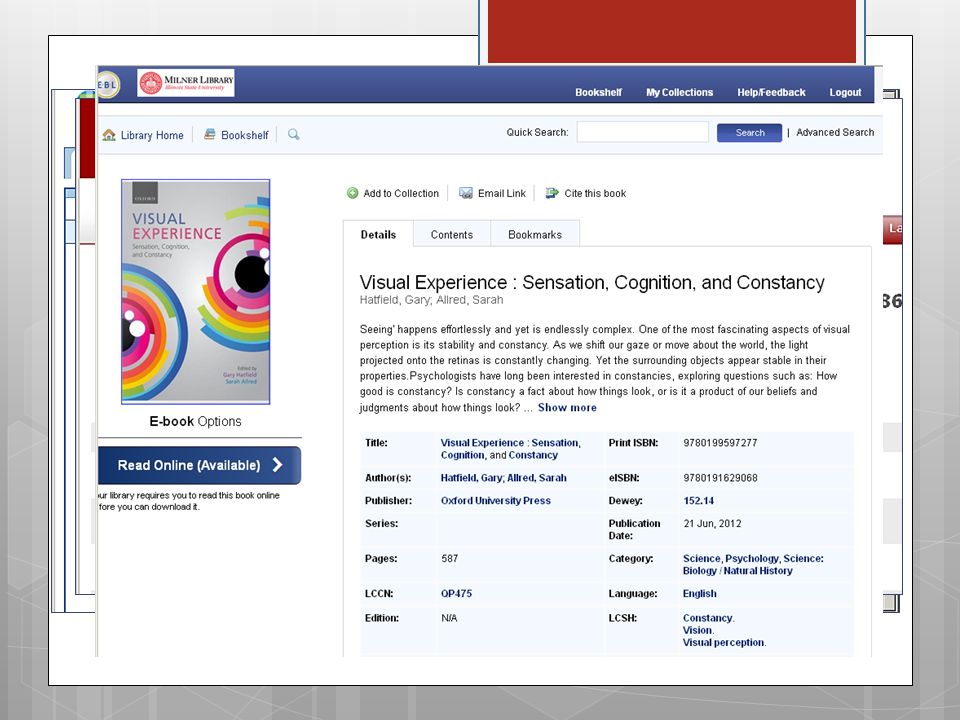Click the Email Link text
Image resolution: width=960 pixels, height=720 pixels.
coord(502,193)
